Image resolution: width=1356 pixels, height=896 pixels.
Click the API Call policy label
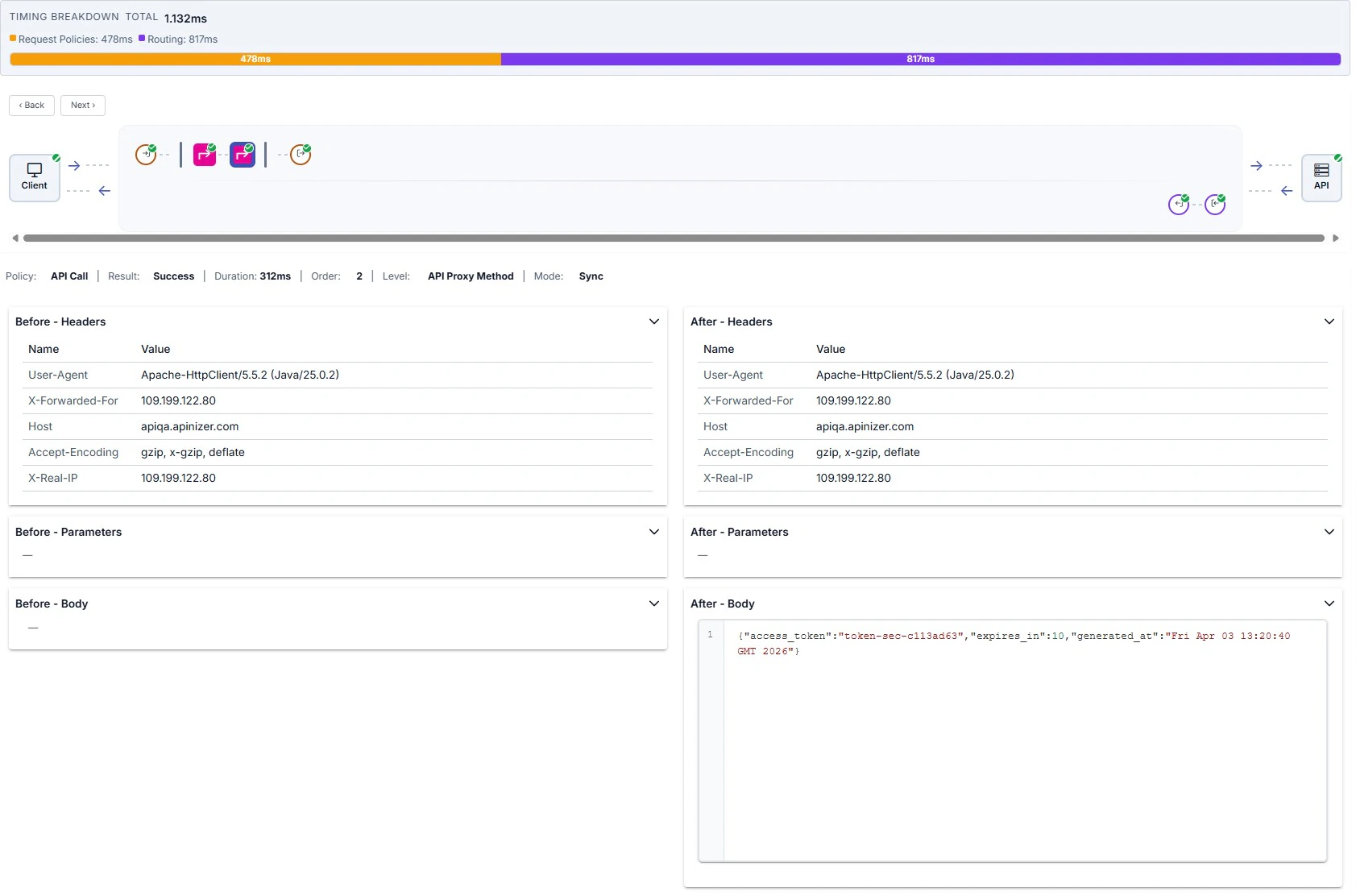[x=69, y=276]
